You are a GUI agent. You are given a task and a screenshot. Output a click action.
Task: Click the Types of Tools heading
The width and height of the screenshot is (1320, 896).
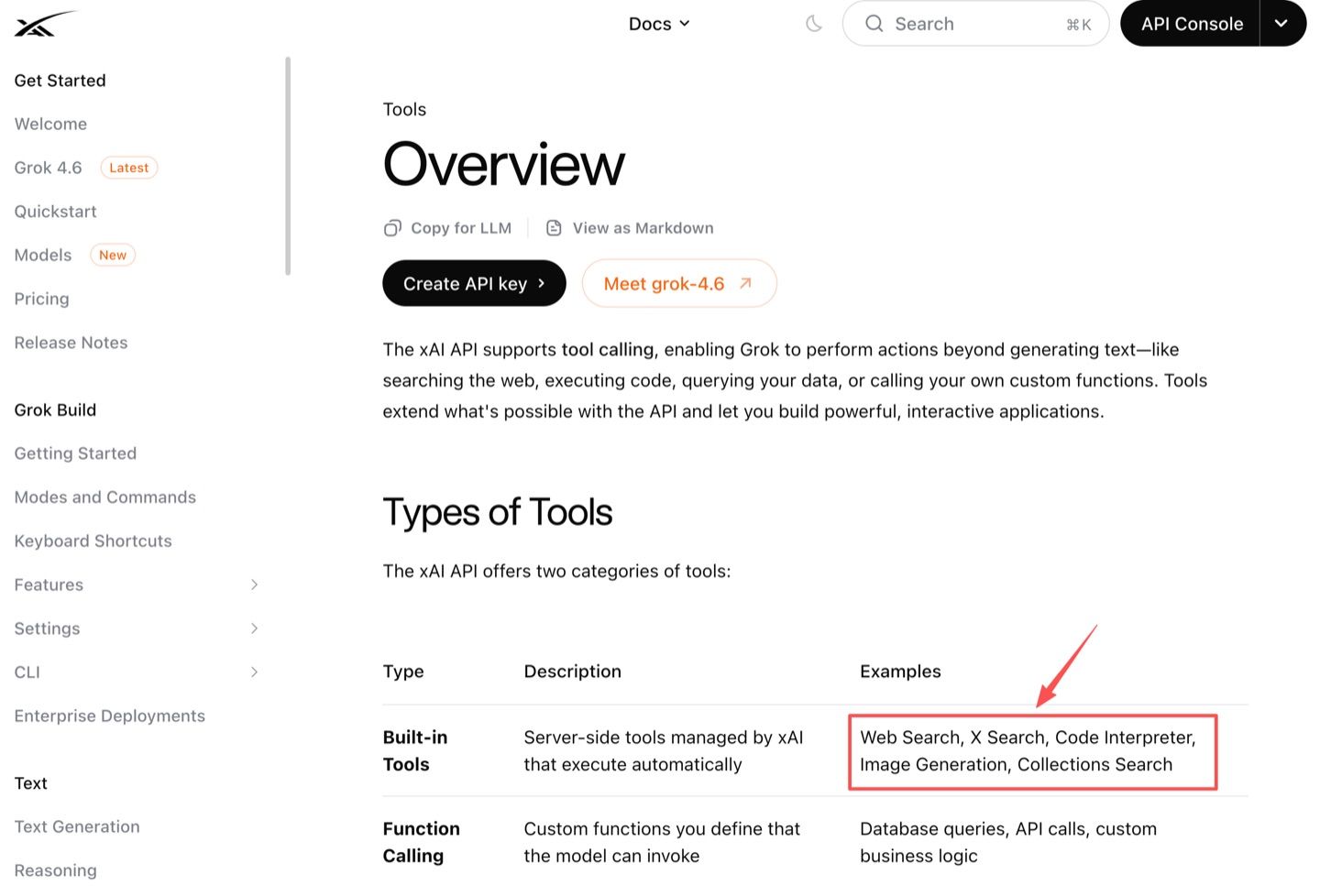coord(497,512)
